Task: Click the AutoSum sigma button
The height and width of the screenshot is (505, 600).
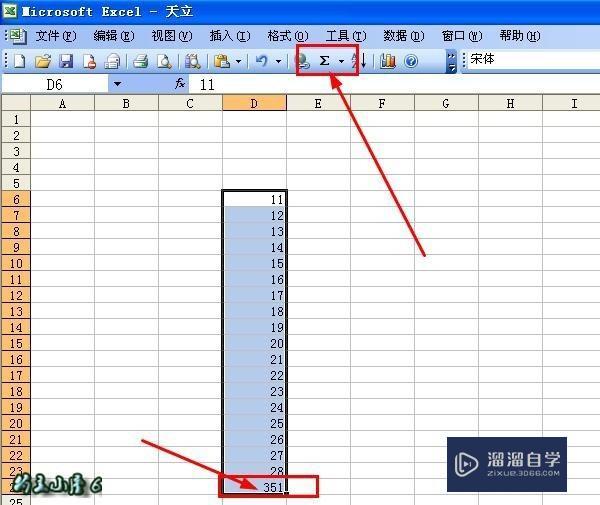Action: (324, 60)
